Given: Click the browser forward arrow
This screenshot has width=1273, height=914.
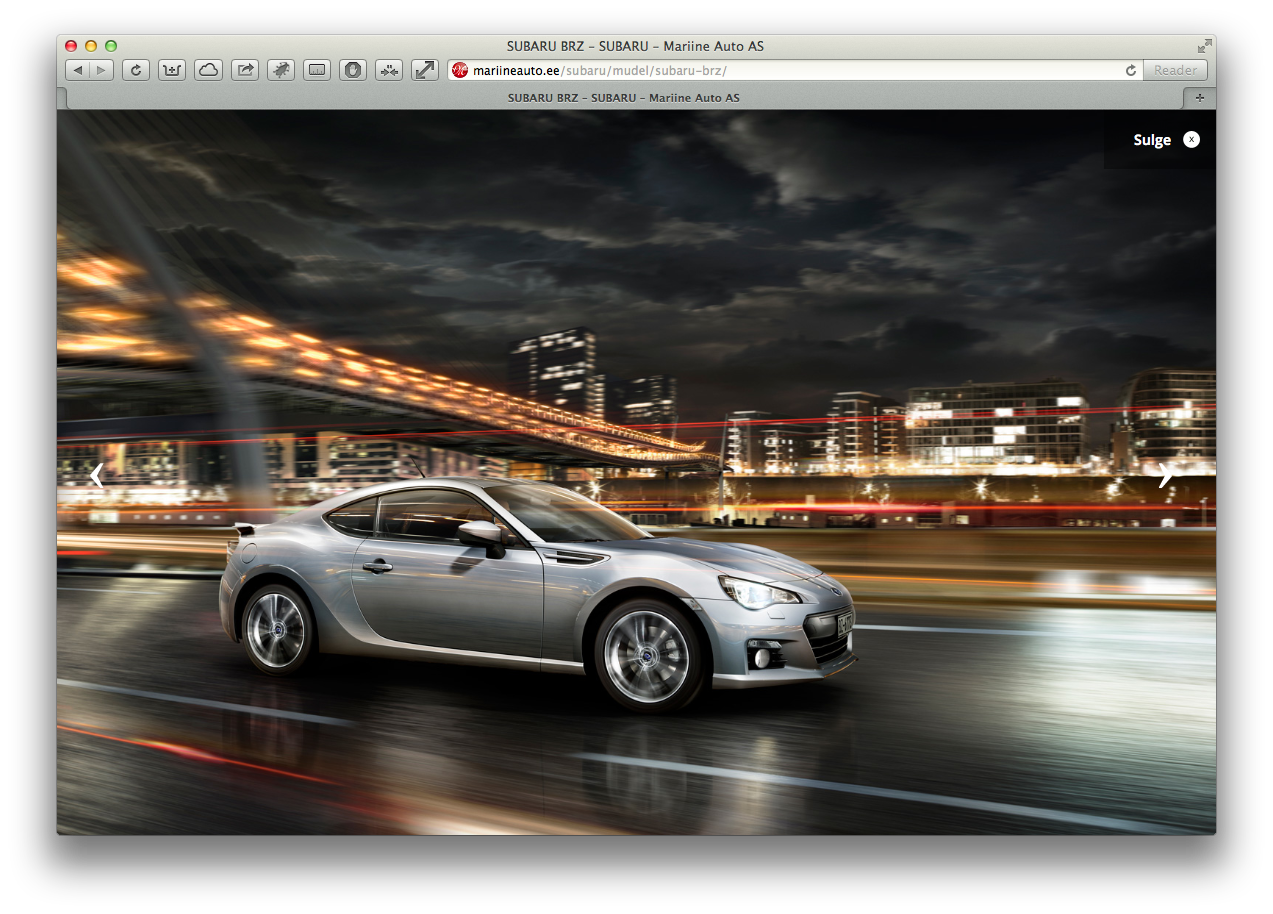Looking at the screenshot, I should 101,70.
